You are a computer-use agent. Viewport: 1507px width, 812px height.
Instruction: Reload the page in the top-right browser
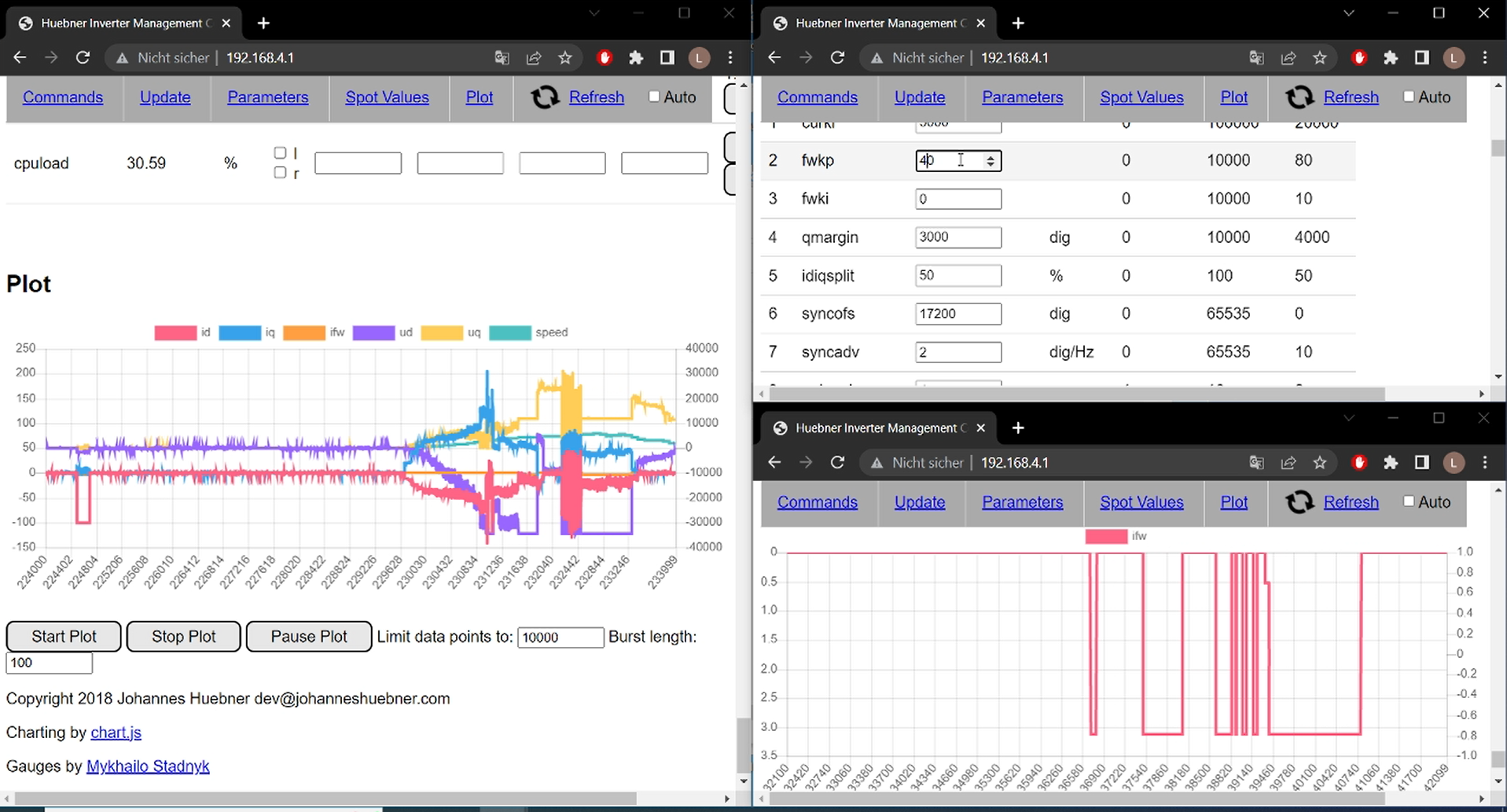(x=837, y=57)
